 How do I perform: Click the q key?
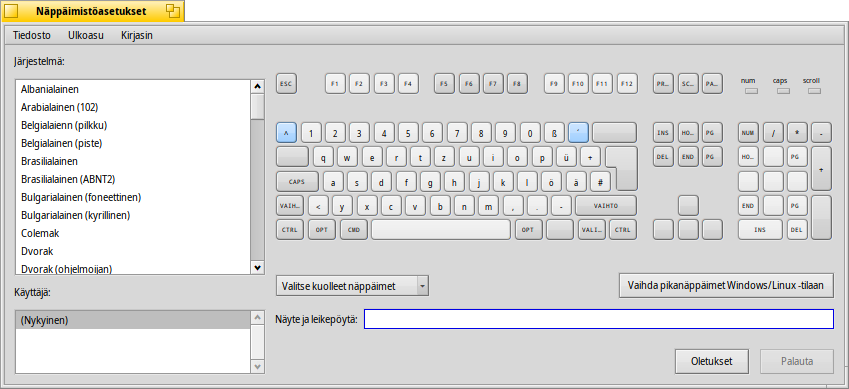[x=323, y=157]
